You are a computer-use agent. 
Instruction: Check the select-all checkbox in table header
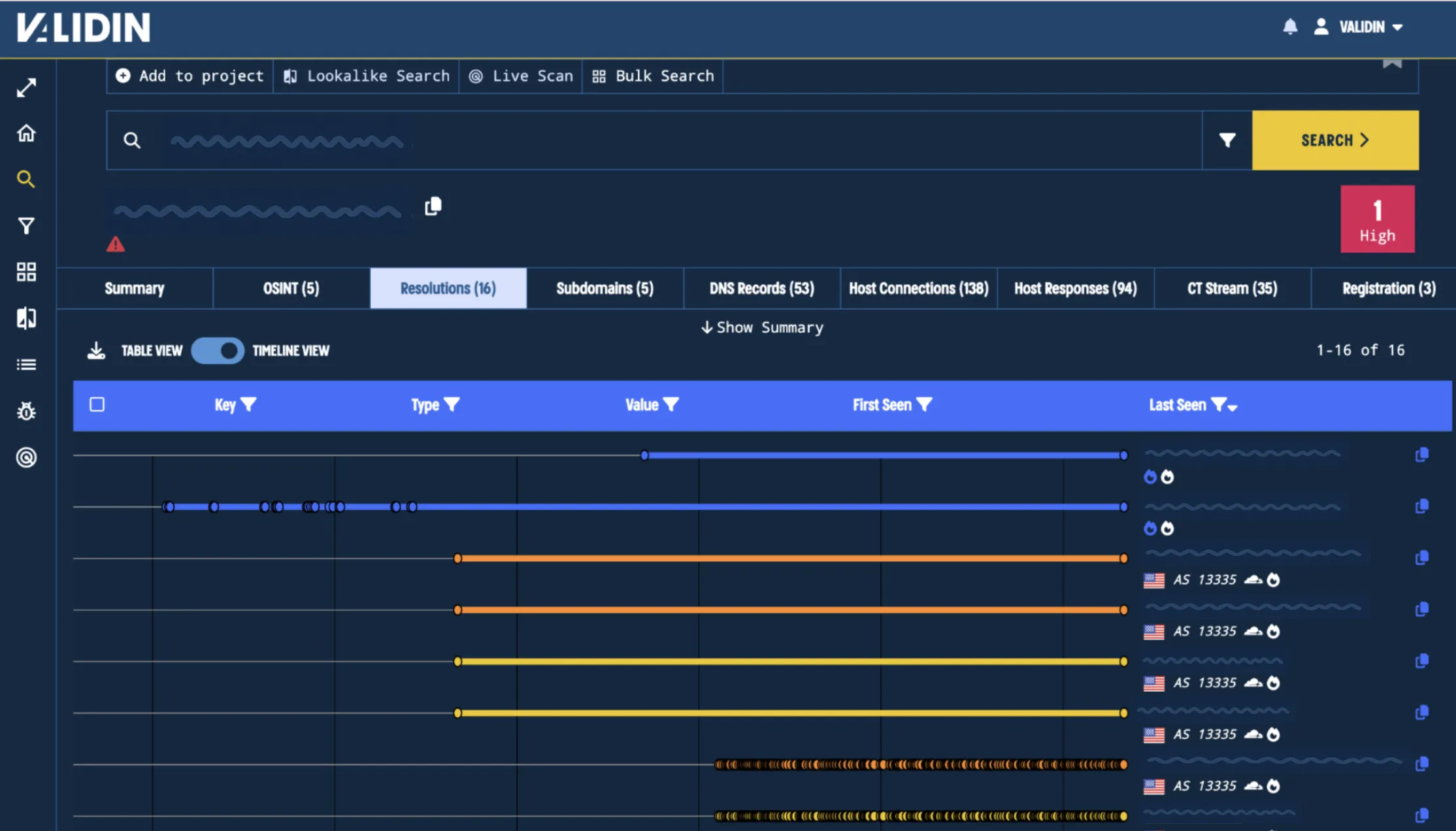[x=97, y=404]
